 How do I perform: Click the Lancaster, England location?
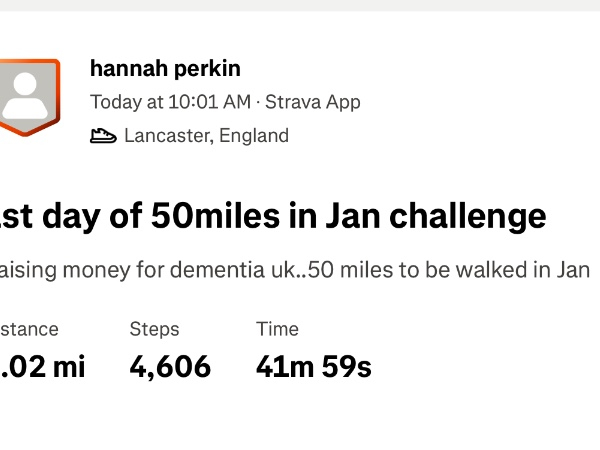tap(206, 136)
